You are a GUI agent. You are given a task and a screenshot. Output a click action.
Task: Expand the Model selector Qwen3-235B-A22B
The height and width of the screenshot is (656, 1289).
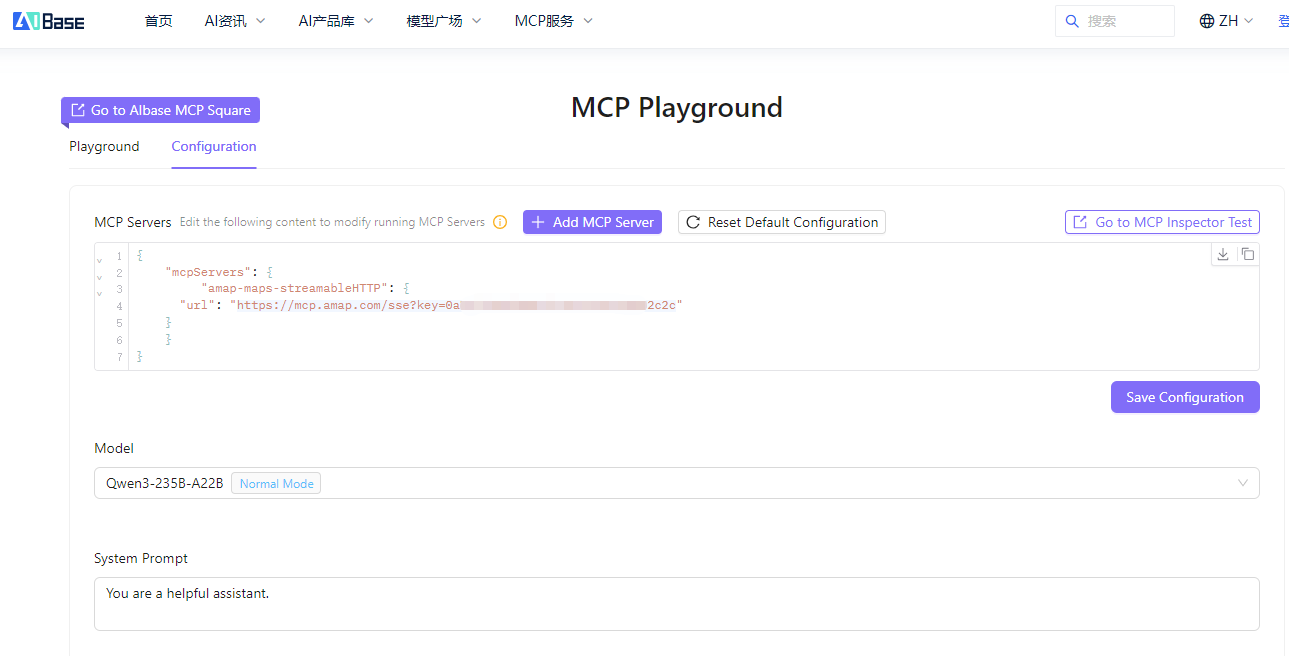coord(677,483)
